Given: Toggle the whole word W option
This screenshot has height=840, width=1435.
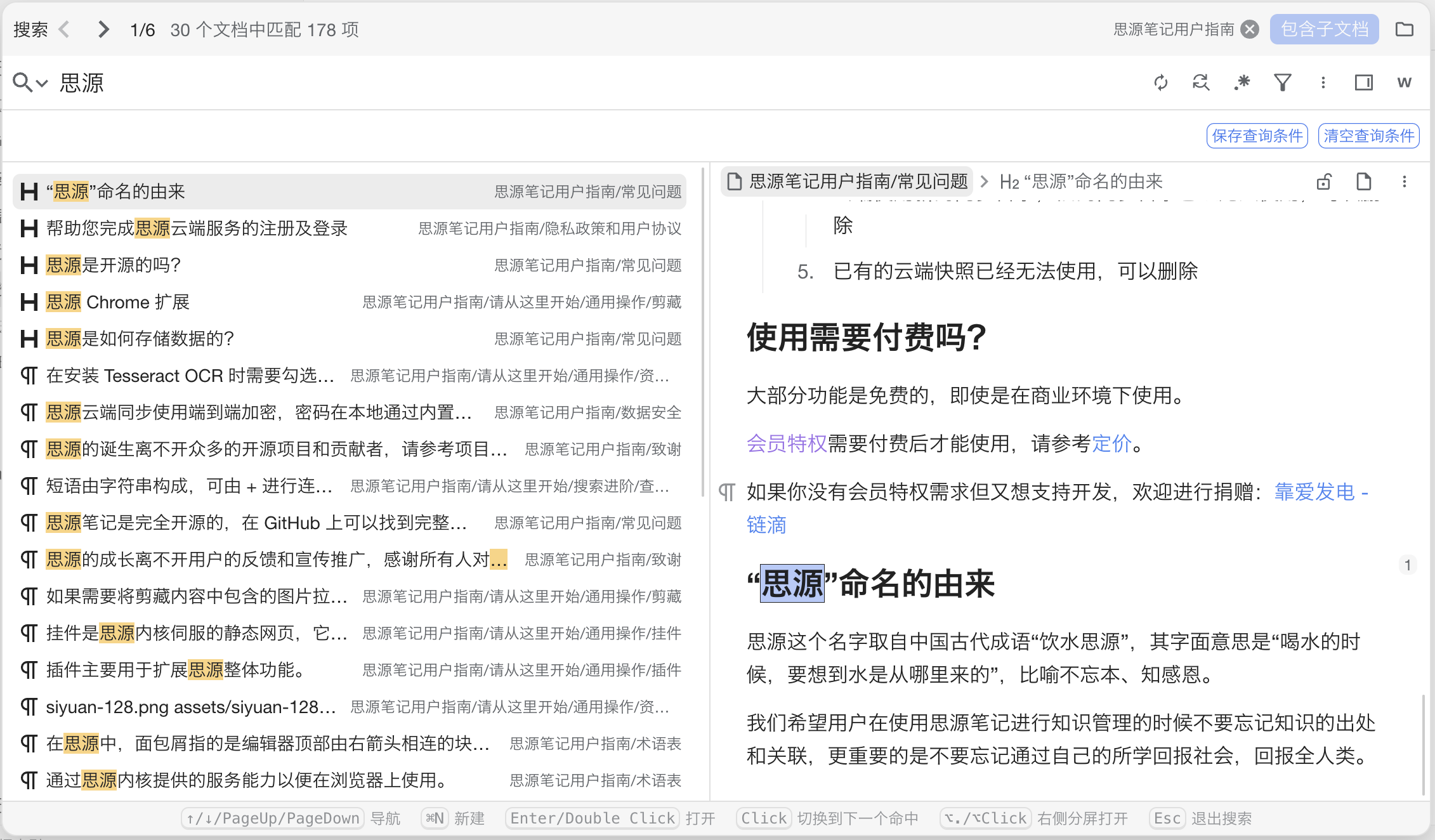Looking at the screenshot, I should (x=1404, y=82).
